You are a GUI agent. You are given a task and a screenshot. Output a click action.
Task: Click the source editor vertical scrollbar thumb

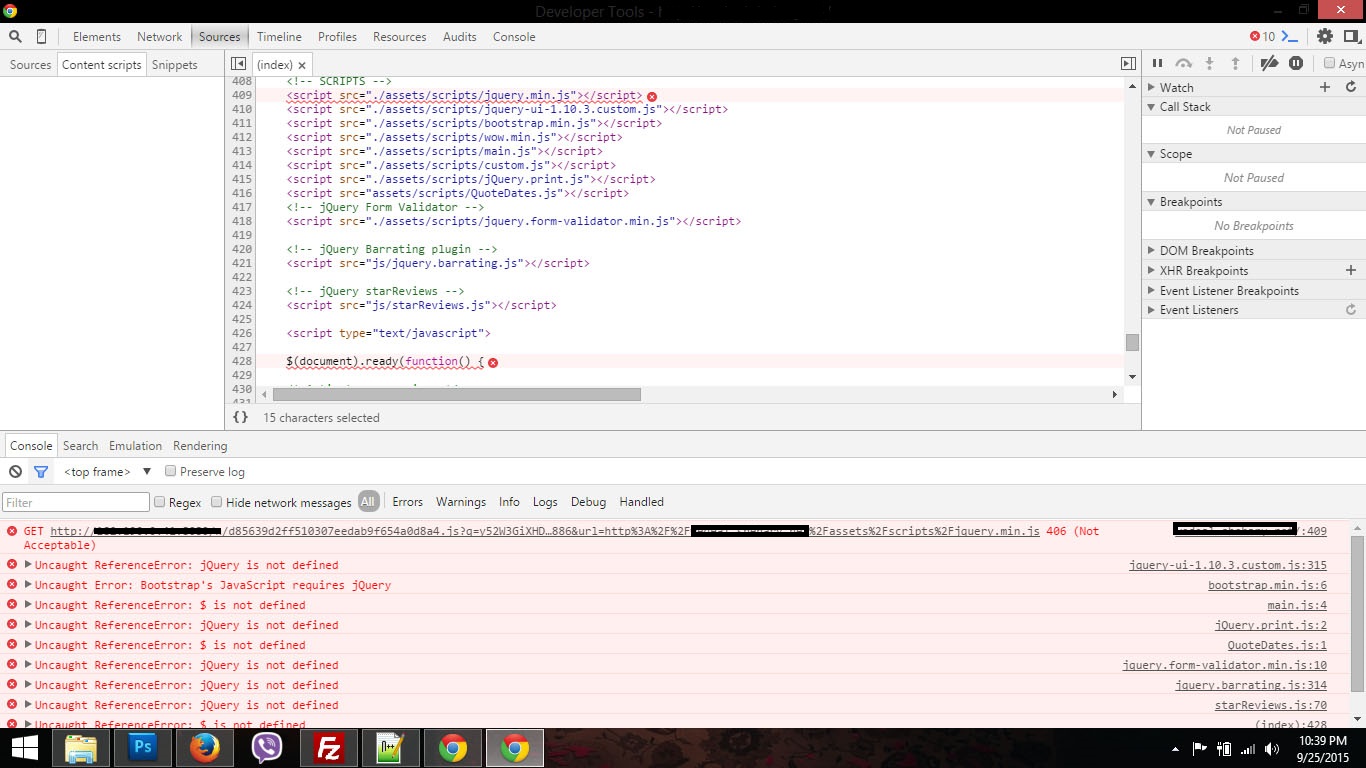tap(1132, 342)
